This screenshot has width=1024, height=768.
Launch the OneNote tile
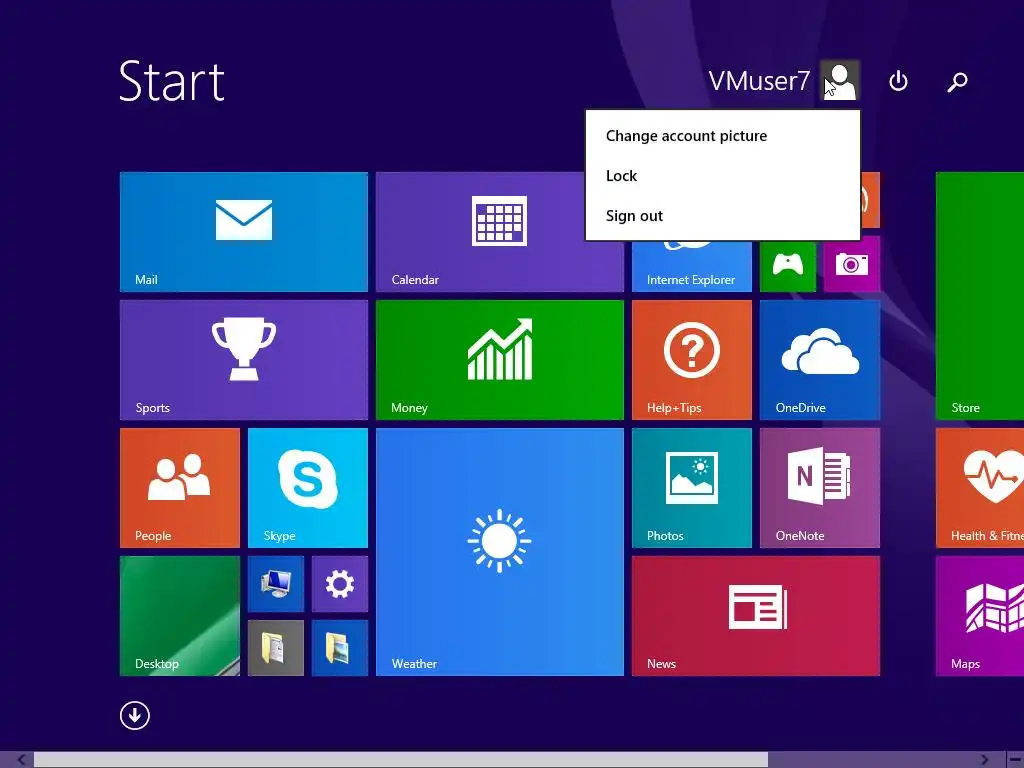[x=820, y=488]
